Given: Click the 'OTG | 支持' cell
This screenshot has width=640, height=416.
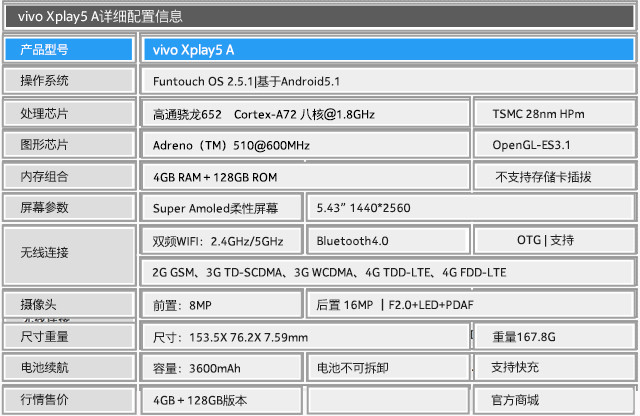Looking at the screenshot, I should click(x=554, y=240).
